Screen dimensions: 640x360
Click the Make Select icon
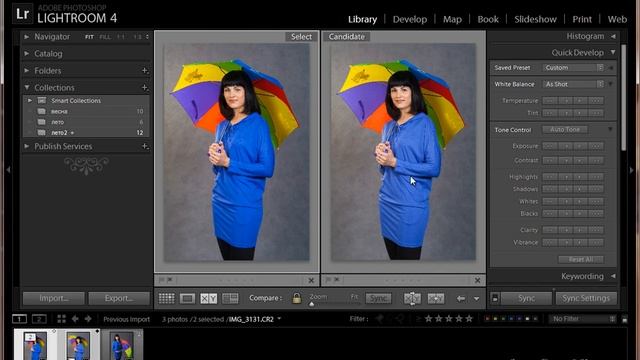click(436, 298)
